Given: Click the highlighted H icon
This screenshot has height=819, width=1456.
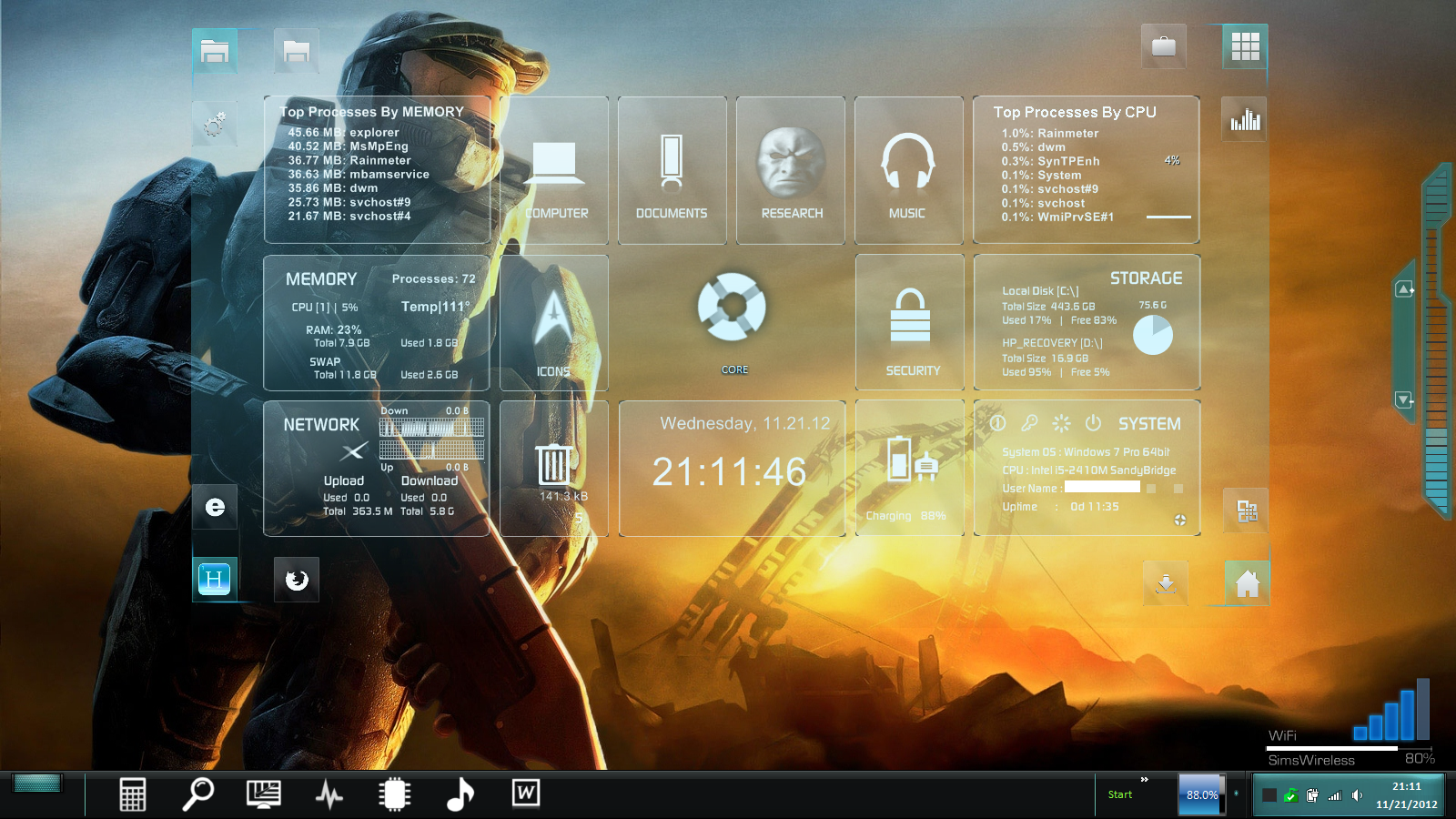Looking at the screenshot, I should (215, 579).
